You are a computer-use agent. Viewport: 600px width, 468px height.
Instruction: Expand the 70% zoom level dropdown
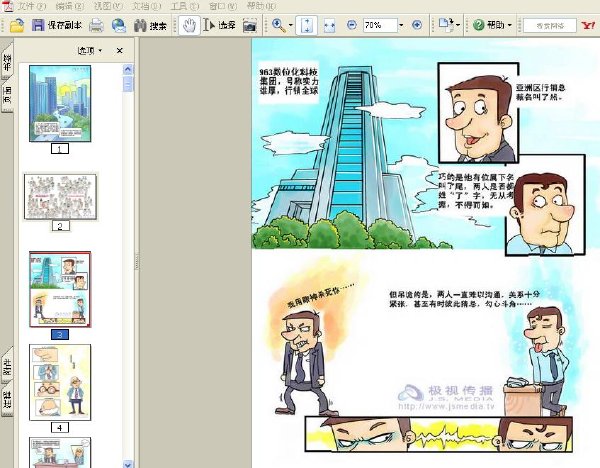tap(401, 25)
